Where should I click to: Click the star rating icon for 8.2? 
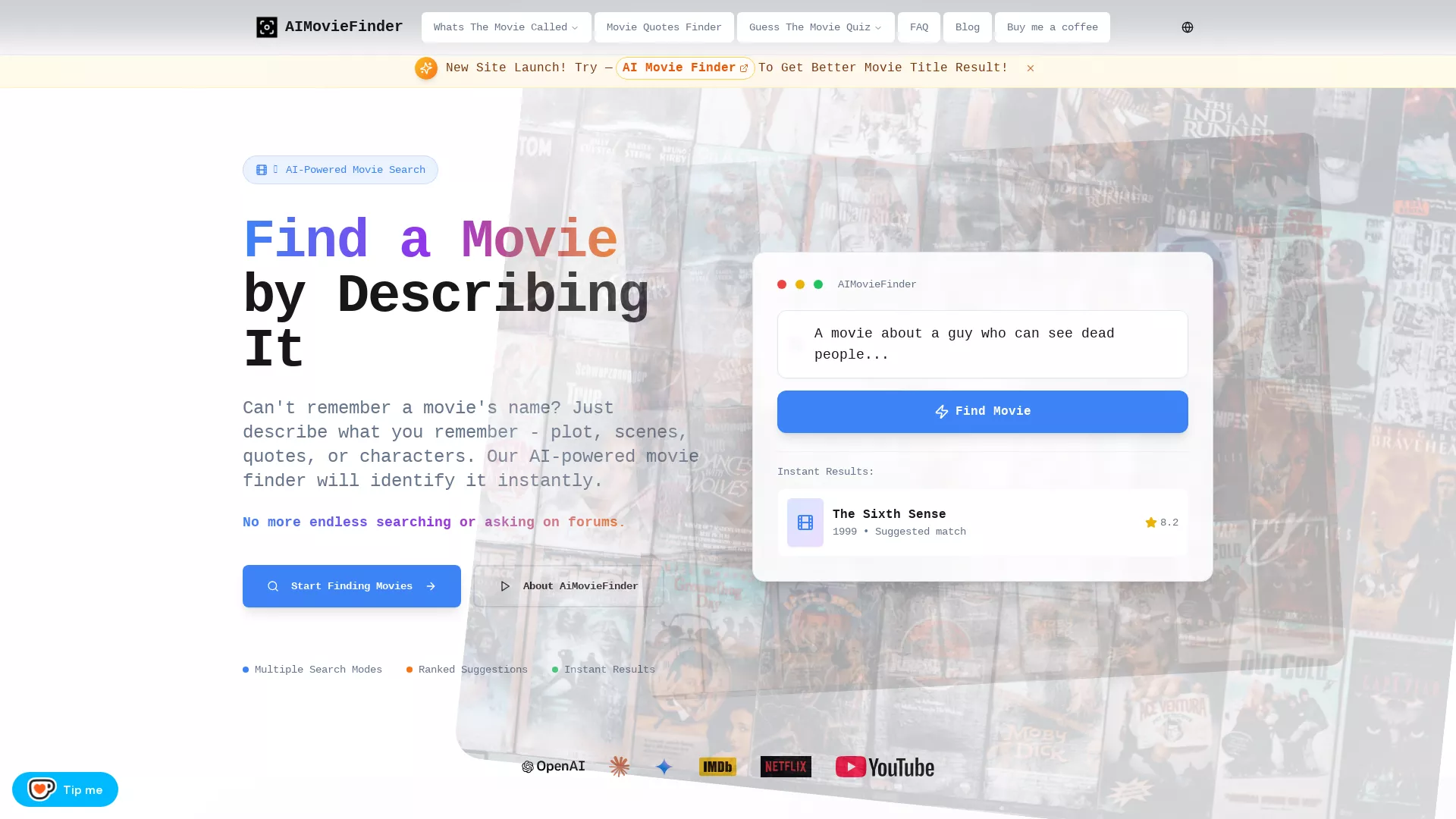click(x=1151, y=522)
